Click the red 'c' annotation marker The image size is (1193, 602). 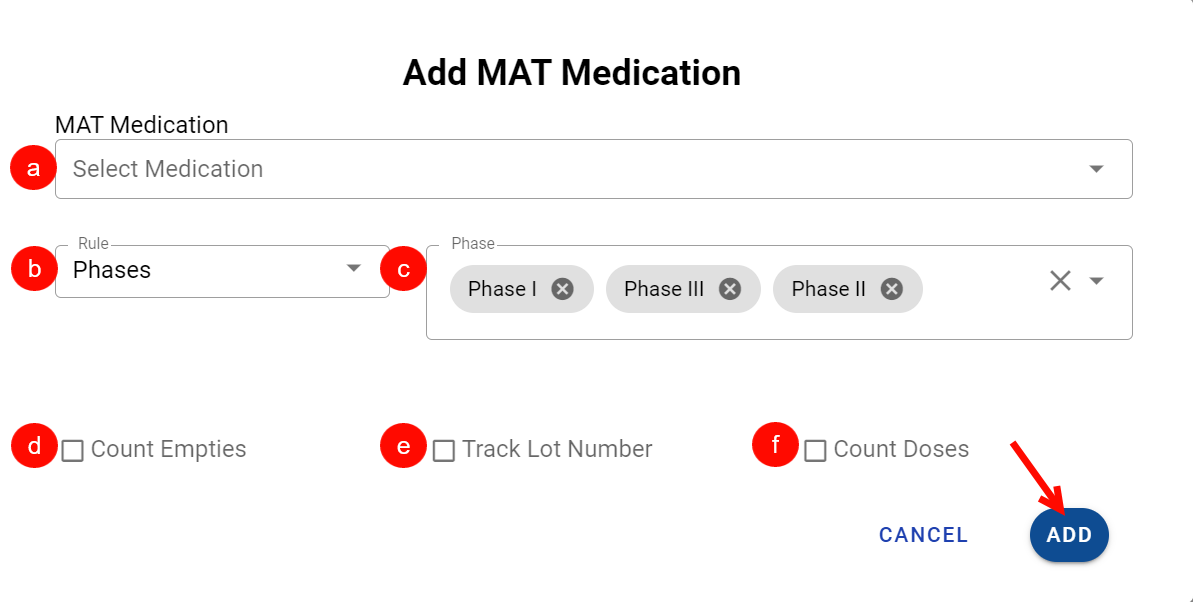(404, 269)
